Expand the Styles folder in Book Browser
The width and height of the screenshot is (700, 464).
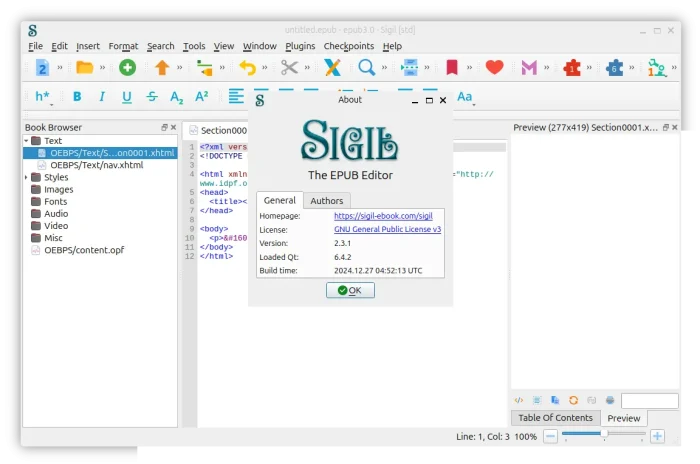26,177
